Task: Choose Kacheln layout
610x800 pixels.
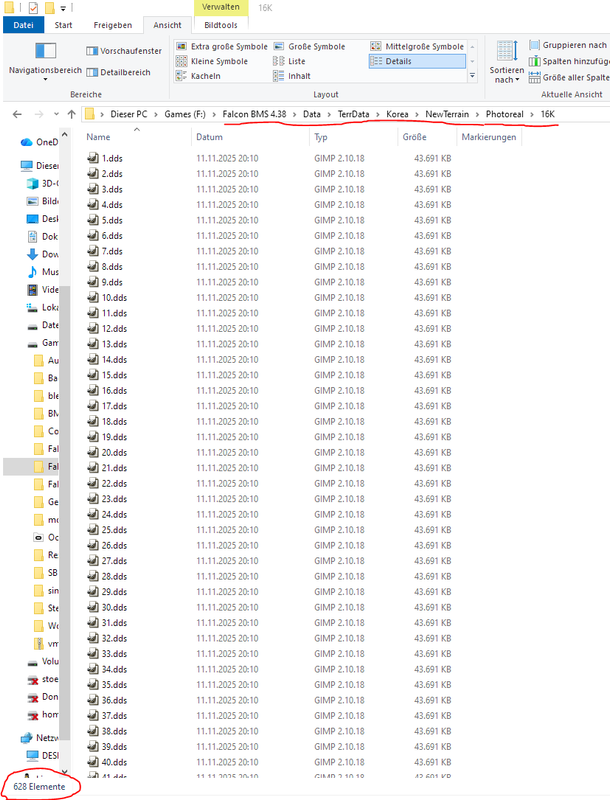Action: click(198, 76)
